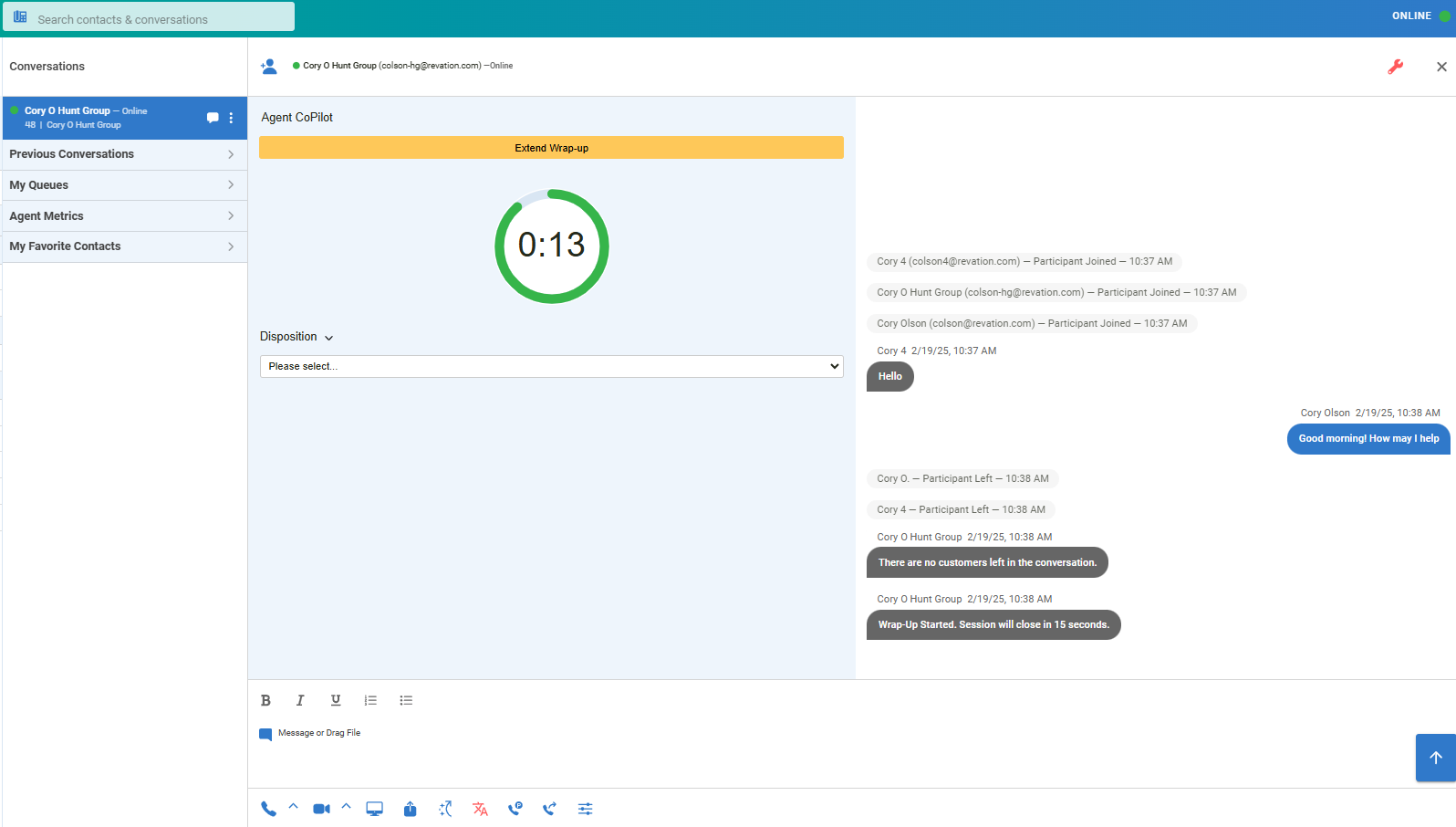Click the call transfer forward icon
This screenshot has width=1456, height=827.
tap(550, 809)
